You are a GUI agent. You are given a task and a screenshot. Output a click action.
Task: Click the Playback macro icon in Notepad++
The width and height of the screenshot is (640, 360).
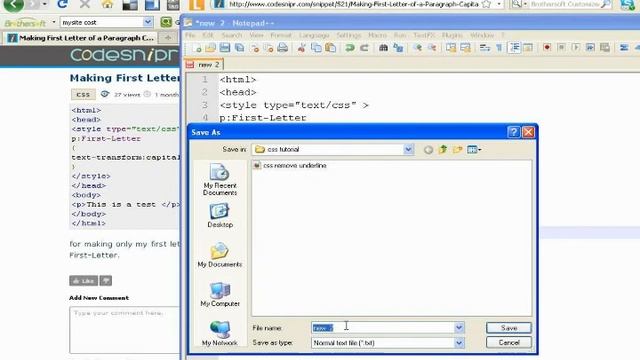tap(576, 48)
